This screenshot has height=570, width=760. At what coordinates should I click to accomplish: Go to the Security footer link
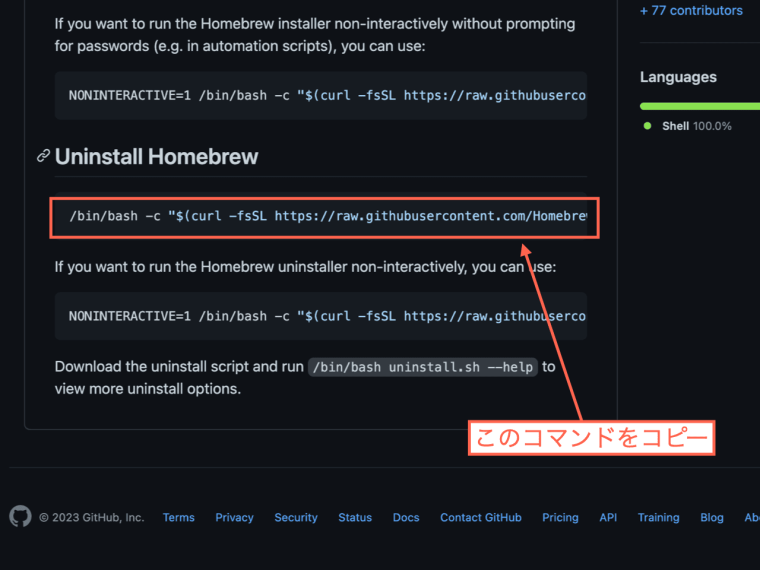point(296,518)
